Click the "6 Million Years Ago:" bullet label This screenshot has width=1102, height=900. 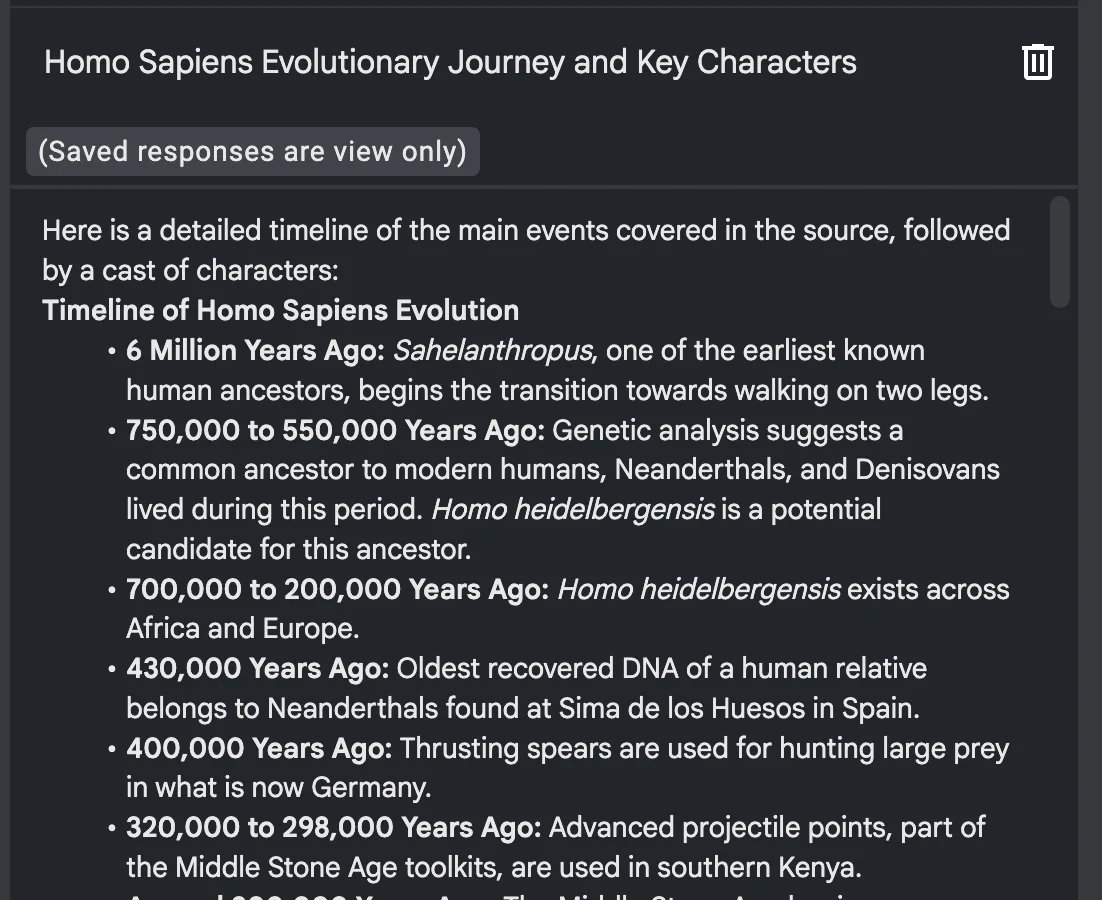pos(255,350)
